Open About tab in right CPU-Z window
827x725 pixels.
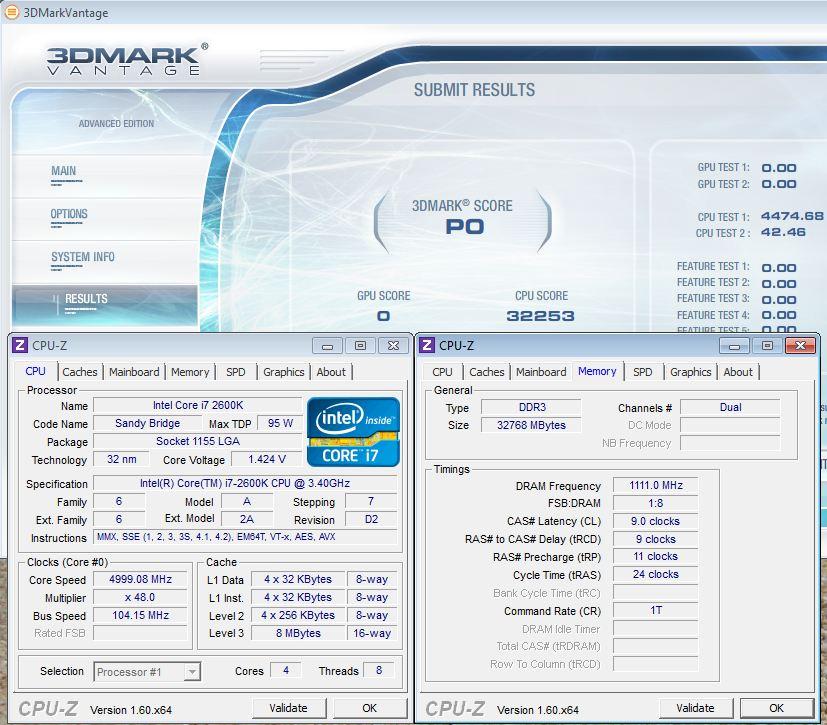click(x=738, y=372)
